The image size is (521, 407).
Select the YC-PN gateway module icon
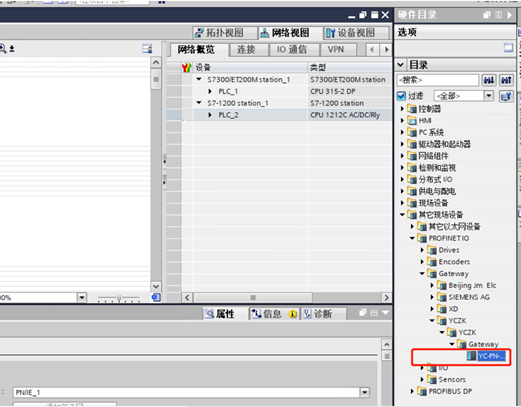pyautogui.click(x=471, y=356)
